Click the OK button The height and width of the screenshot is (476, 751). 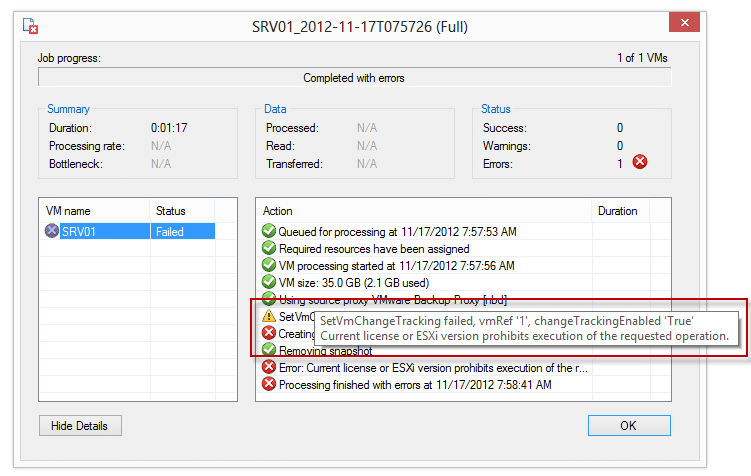coord(628,426)
